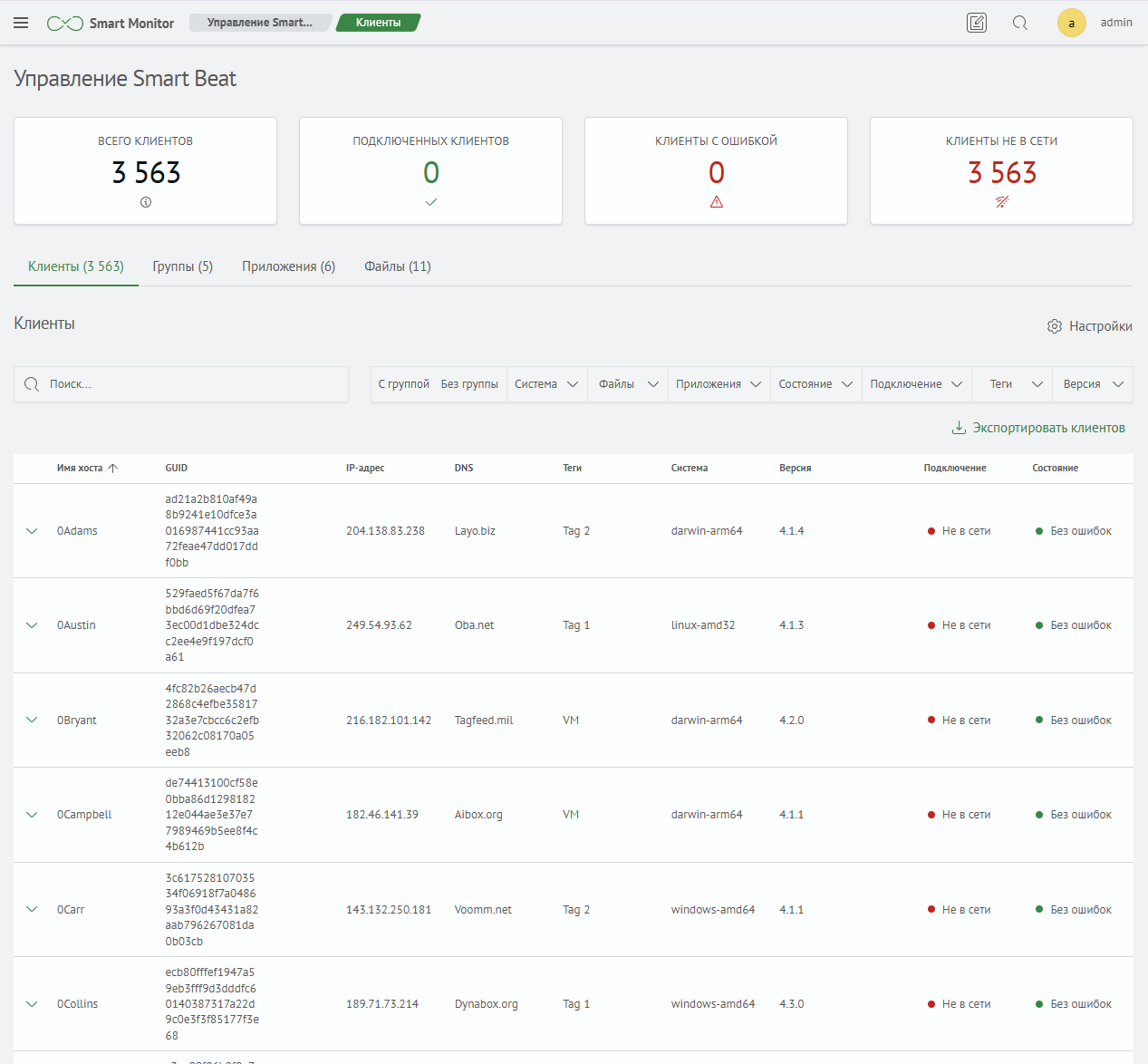
Task: Expand the 0Carr row
Action: 32,910
